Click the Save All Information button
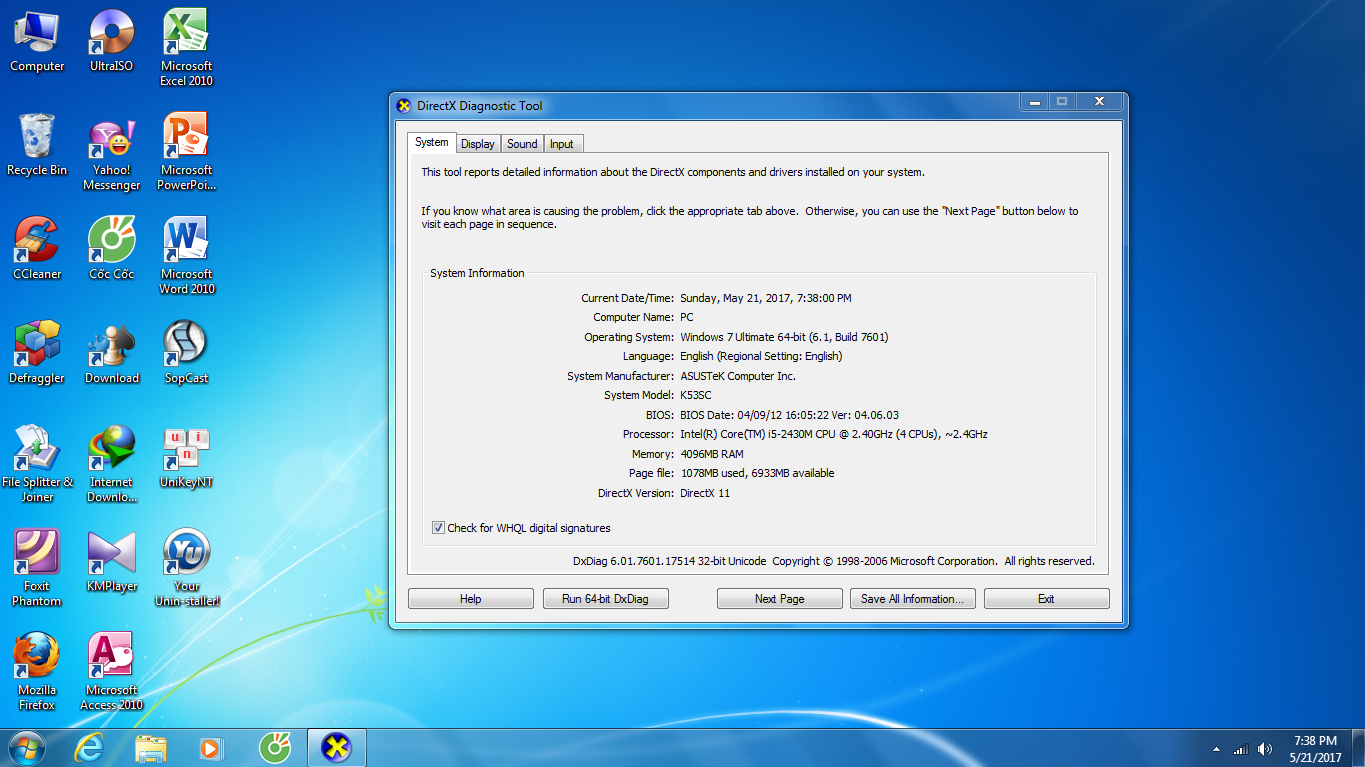 pos(912,599)
